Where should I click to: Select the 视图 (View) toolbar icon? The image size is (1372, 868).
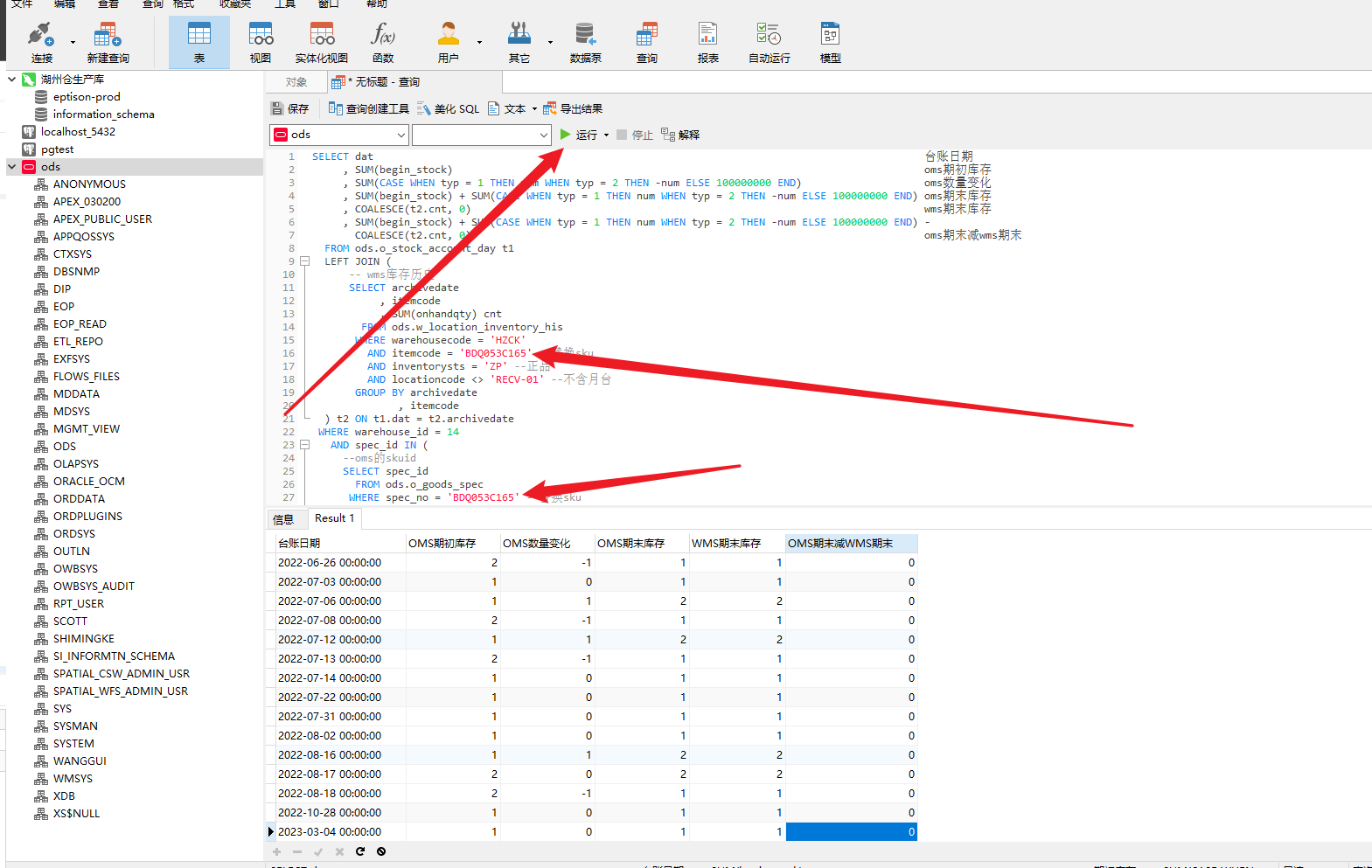click(261, 41)
